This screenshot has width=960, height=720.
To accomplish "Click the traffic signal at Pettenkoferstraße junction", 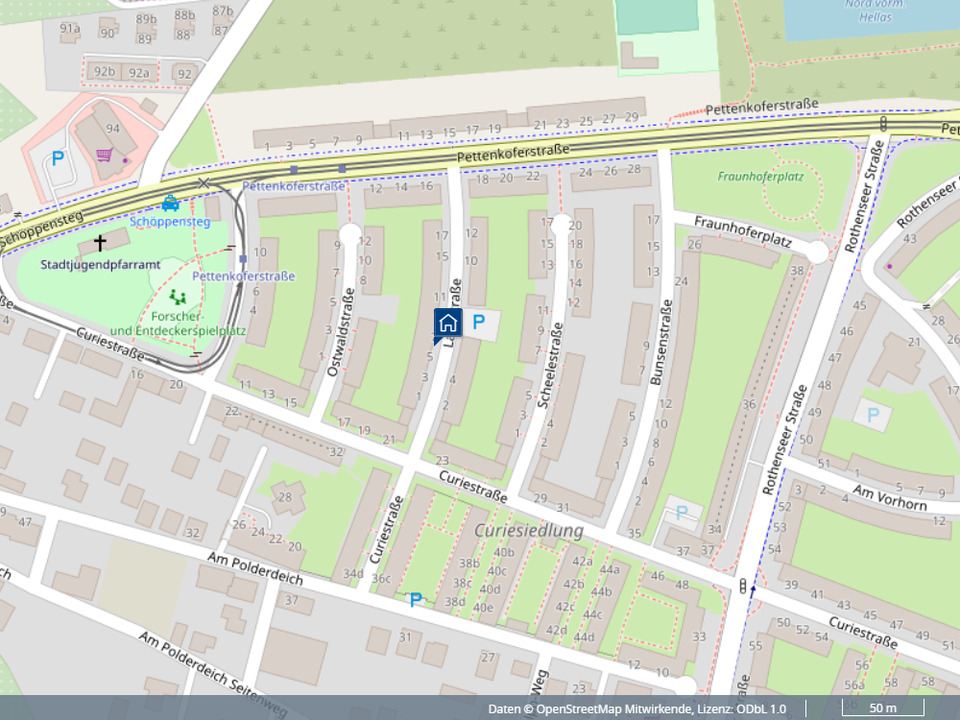I will [884, 123].
